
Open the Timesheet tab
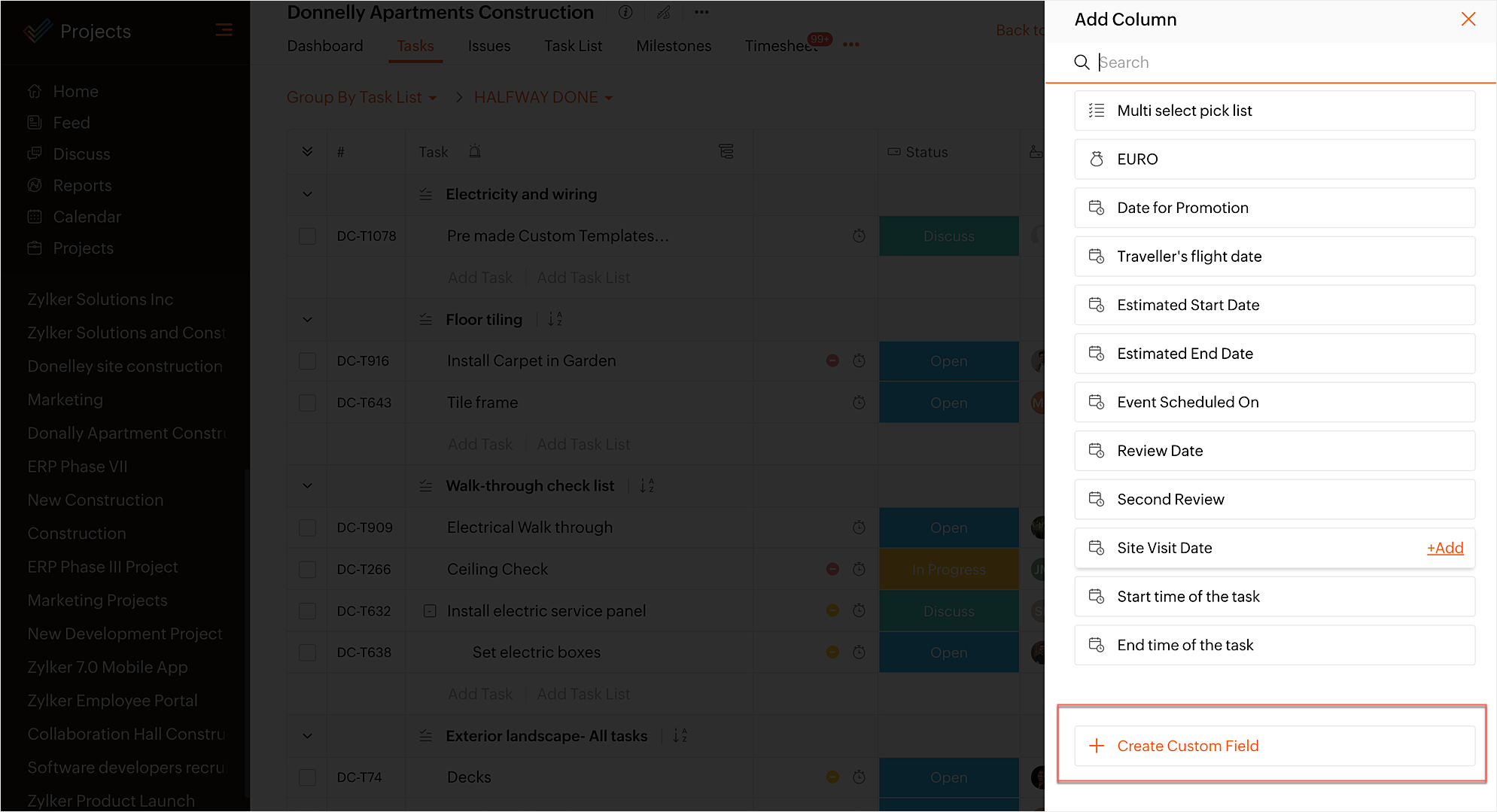point(781,46)
